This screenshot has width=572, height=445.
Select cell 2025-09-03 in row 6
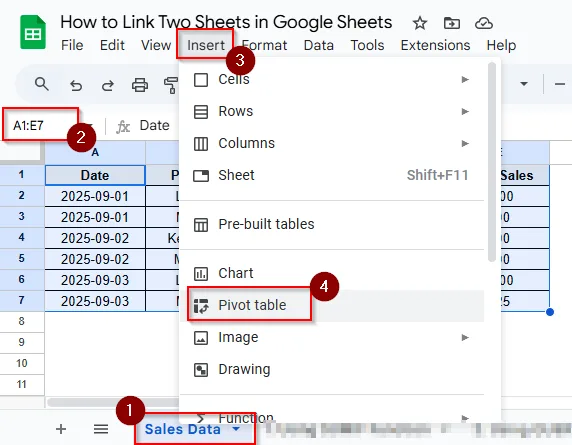click(x=95, y=280)
